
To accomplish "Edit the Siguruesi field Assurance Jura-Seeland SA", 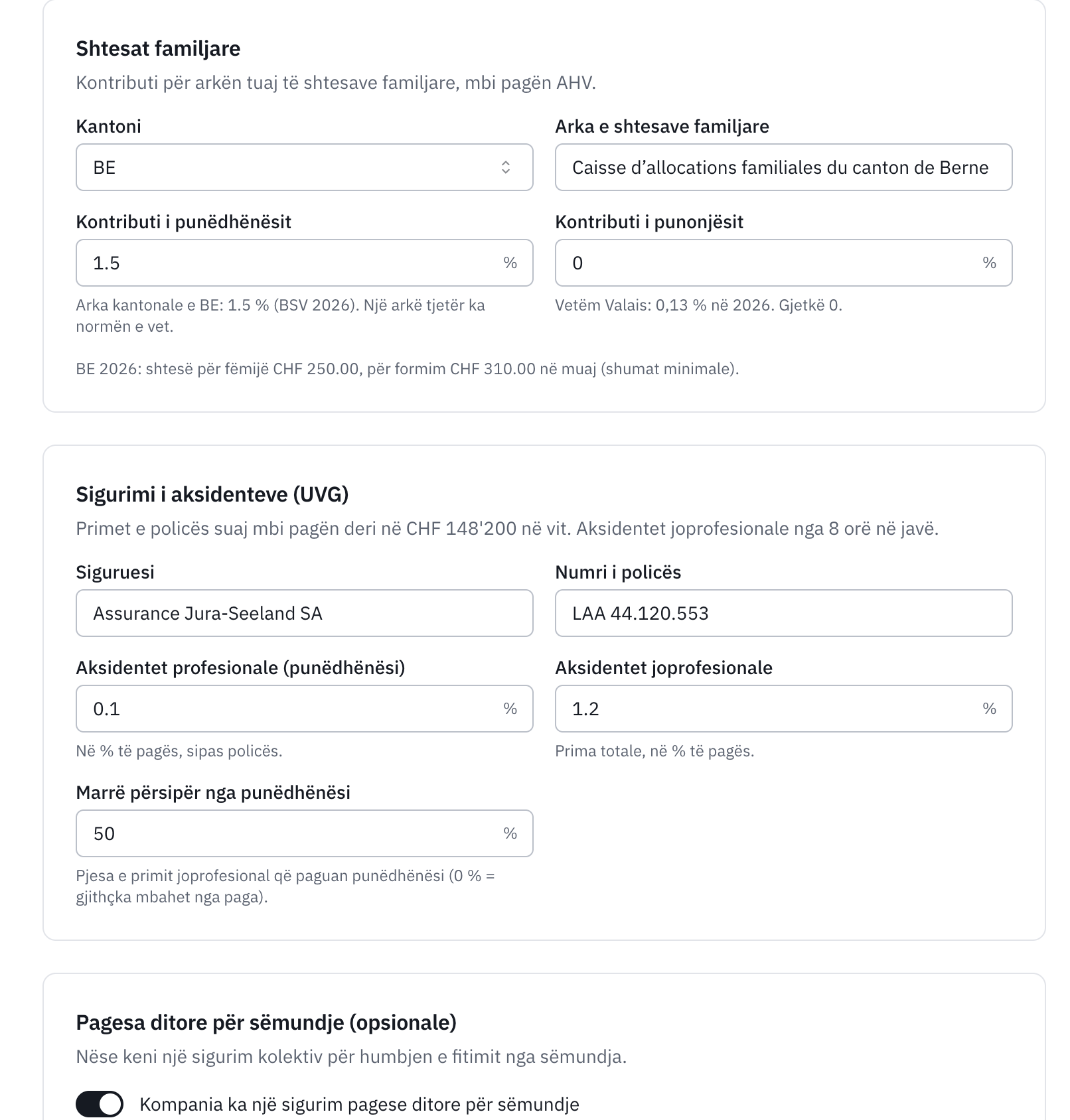I will coord(304,613).
